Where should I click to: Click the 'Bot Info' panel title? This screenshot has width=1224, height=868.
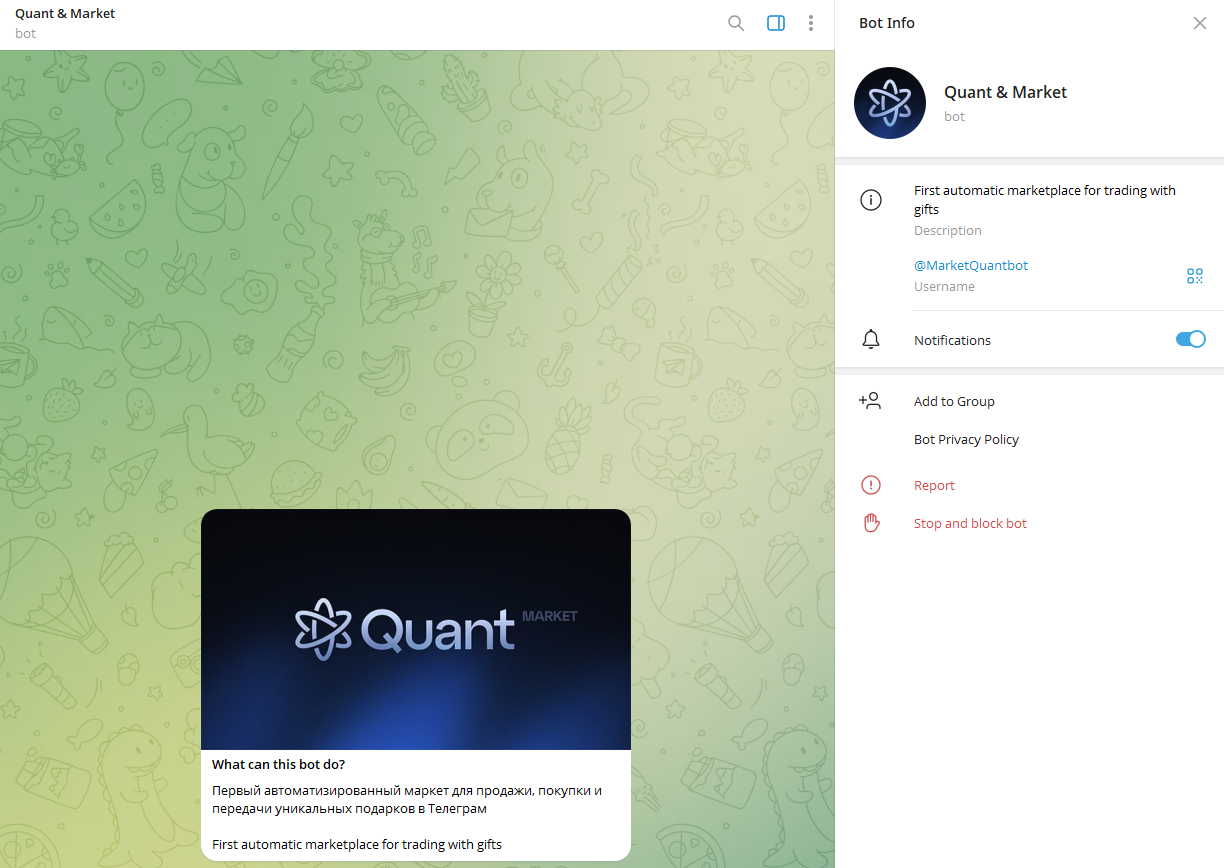887,23
